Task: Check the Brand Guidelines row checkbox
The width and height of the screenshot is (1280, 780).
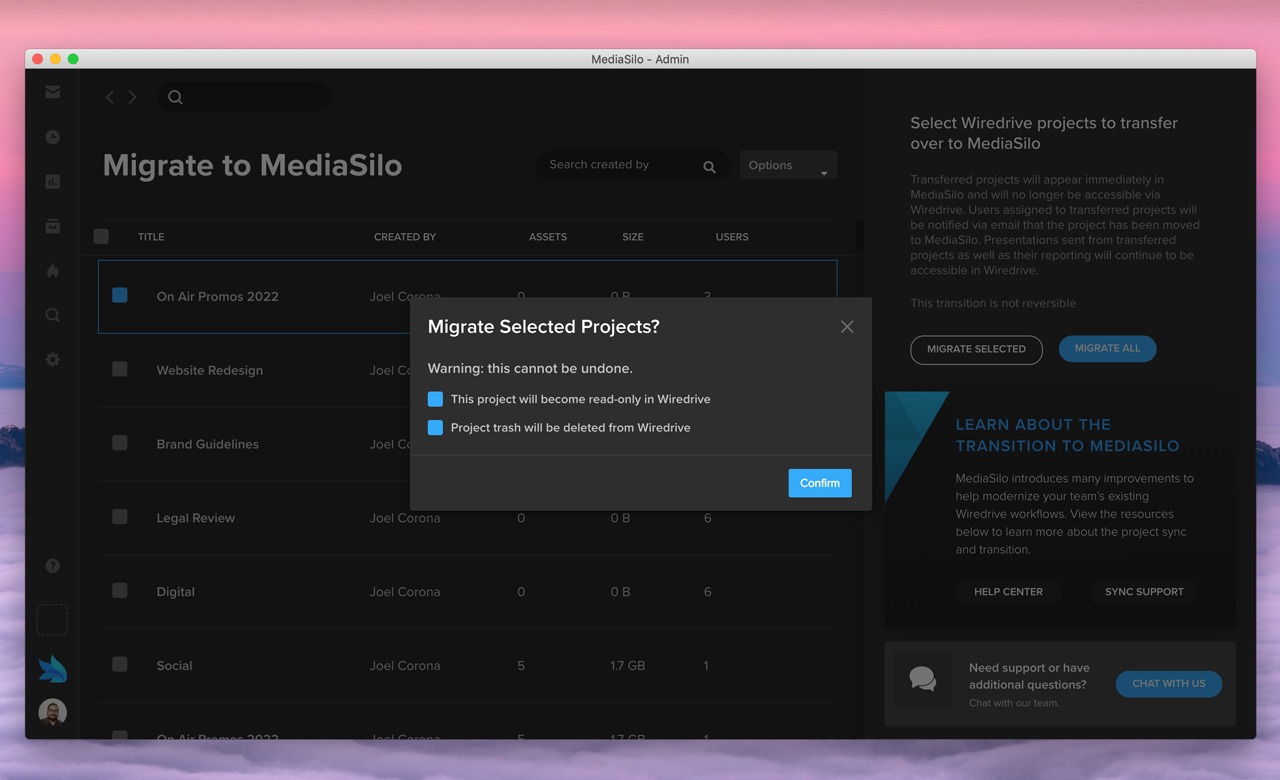Action: (120, 443)
